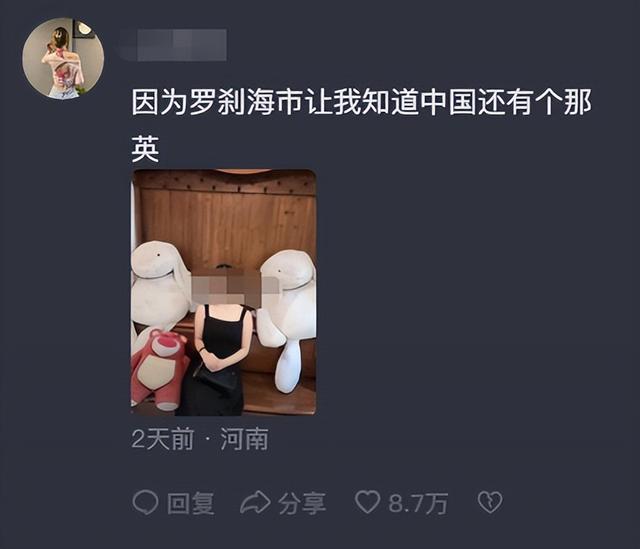Tap the pixelated face area in the photo
This screenshot has height=549, width=640.
point(235,288)
